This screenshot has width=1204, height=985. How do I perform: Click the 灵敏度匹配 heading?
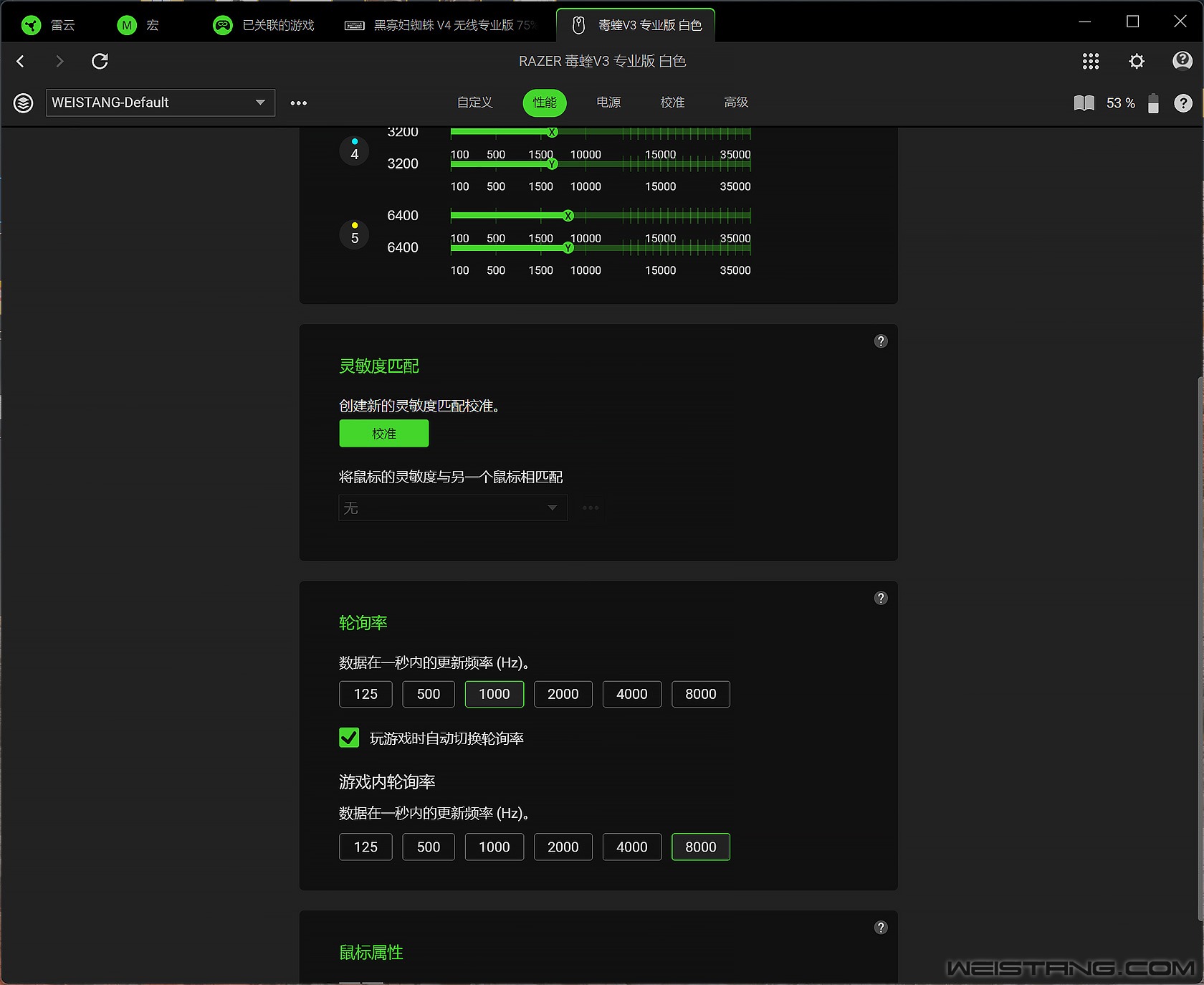pos(379,366)
